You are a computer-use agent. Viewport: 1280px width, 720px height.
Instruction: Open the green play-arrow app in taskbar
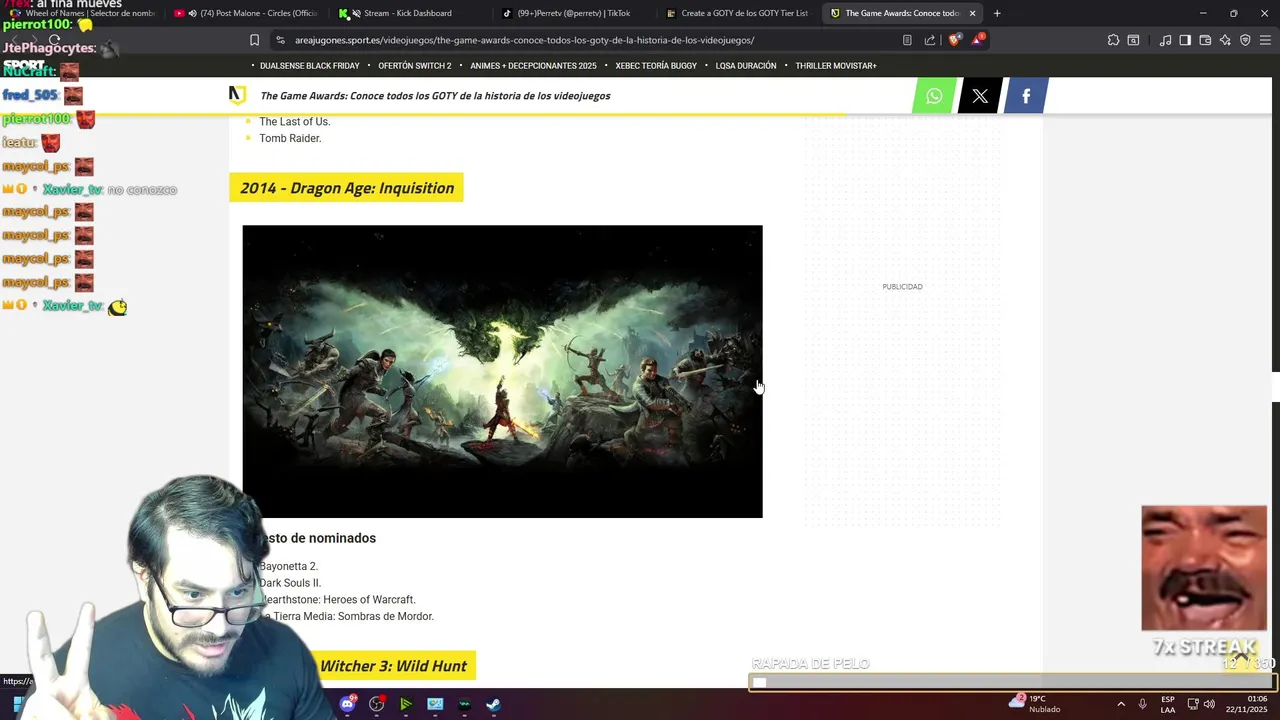point(405,704)
